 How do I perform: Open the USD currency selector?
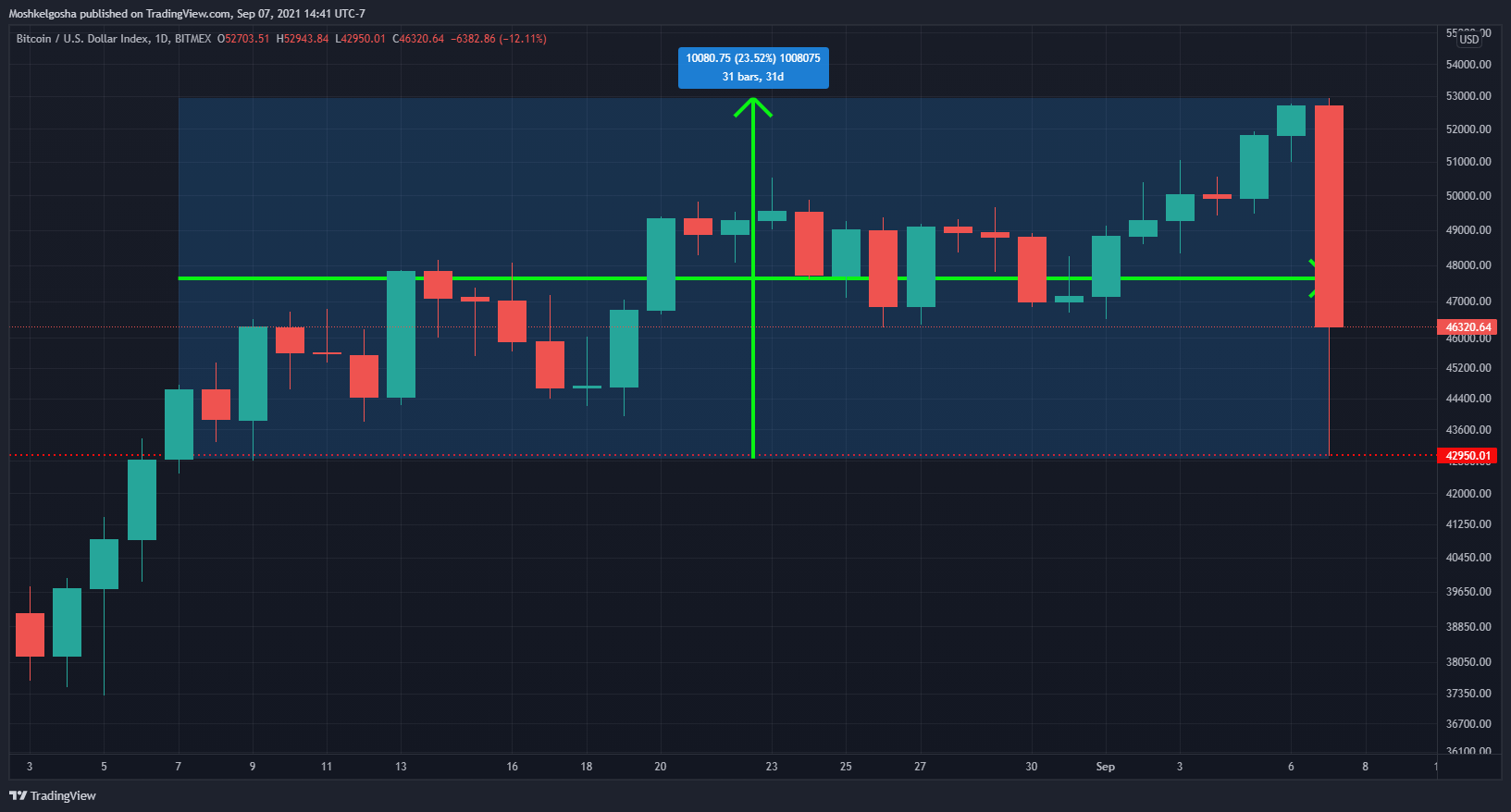point(1469,39)
